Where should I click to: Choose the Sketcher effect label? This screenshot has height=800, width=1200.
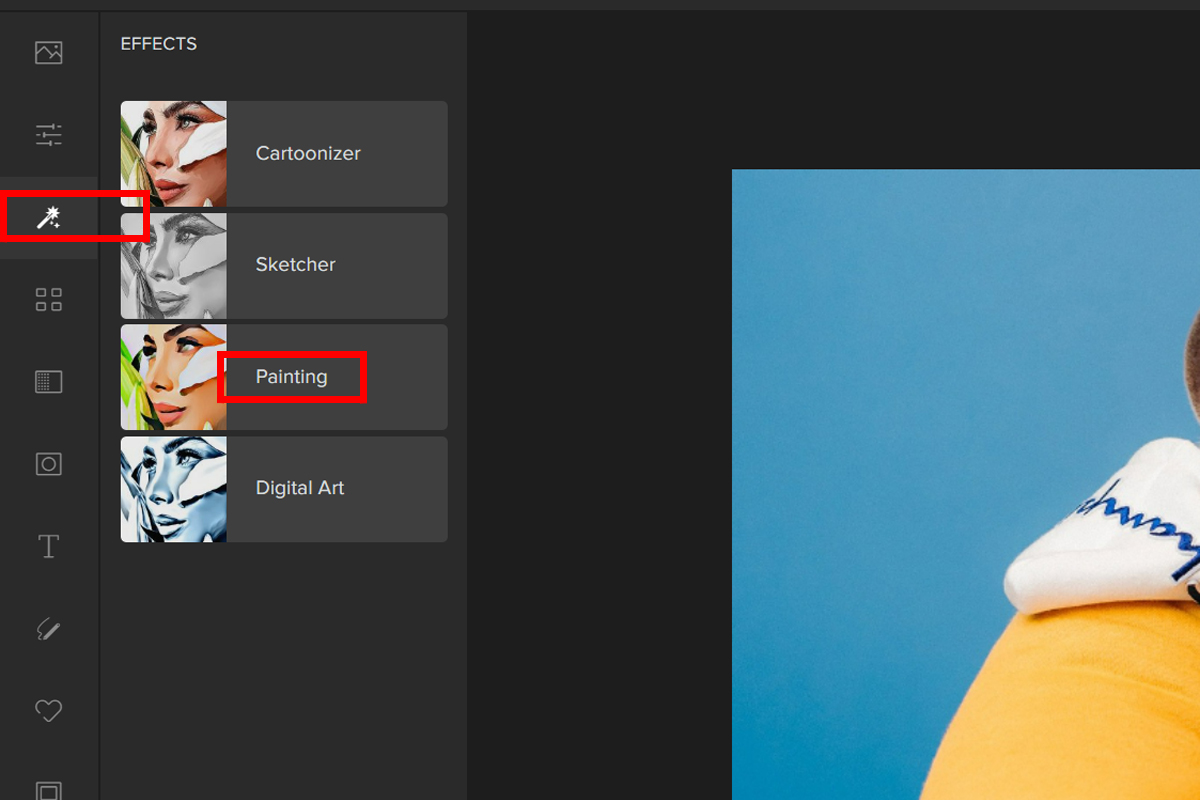click(295, 265)
